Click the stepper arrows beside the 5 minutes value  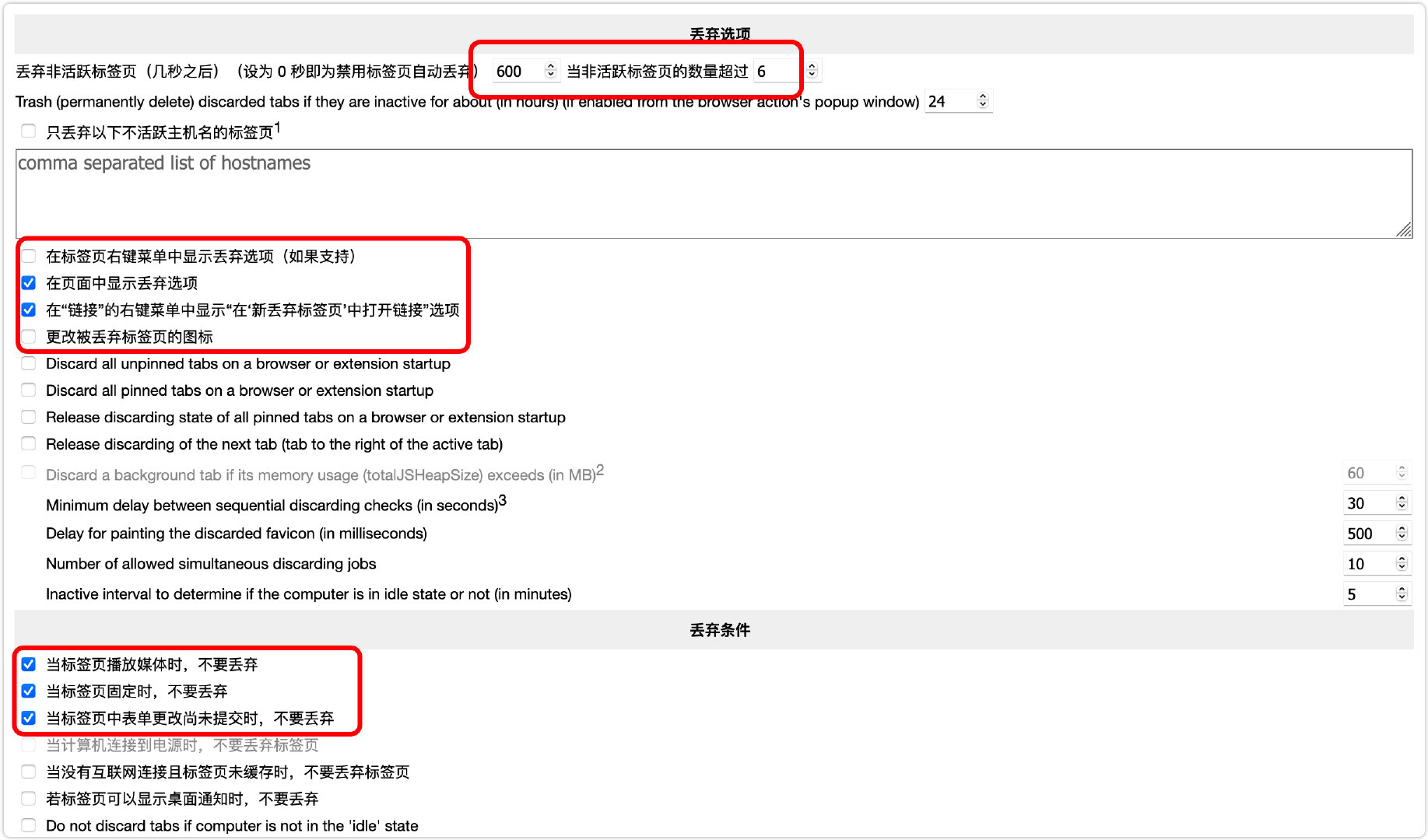tap(1402, 594)
